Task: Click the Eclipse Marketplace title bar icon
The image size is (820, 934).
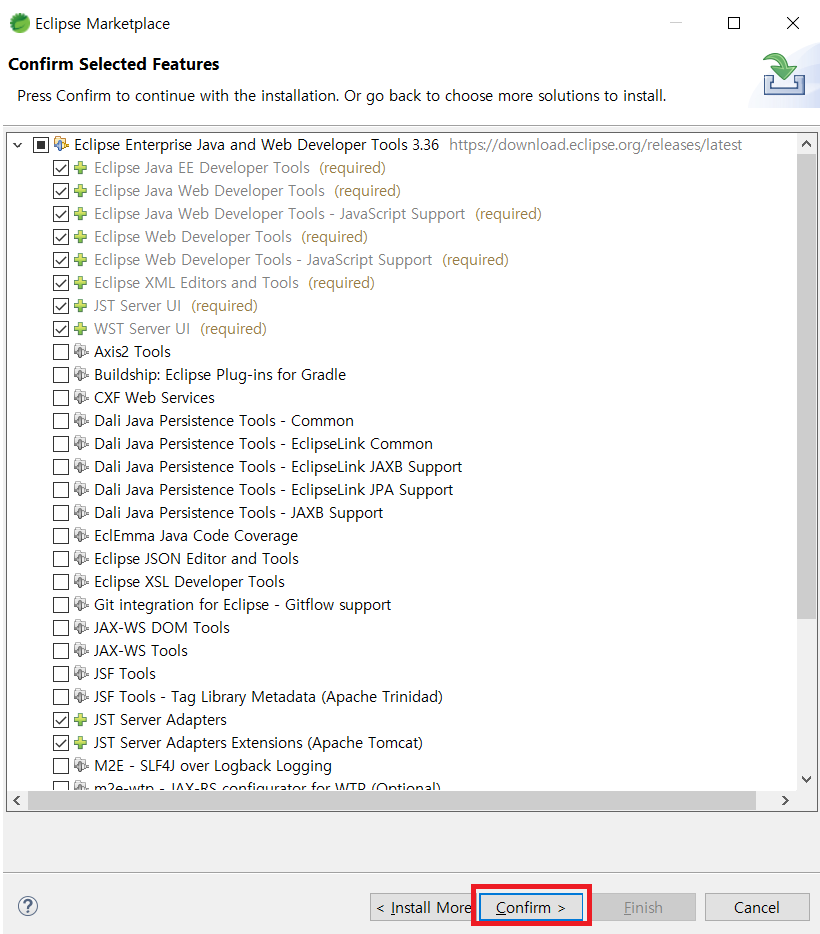Action: click(x=20, y=23)
